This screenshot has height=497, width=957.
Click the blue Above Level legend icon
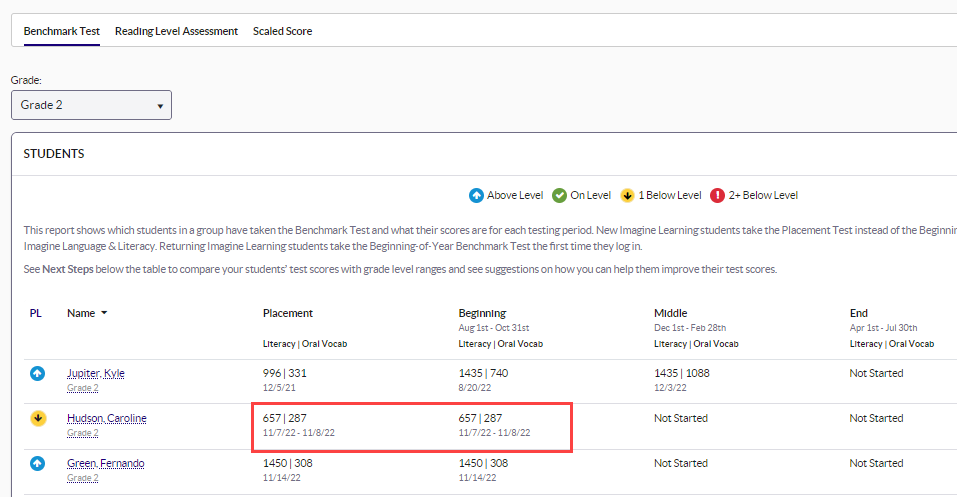click(x=476, y=195)
